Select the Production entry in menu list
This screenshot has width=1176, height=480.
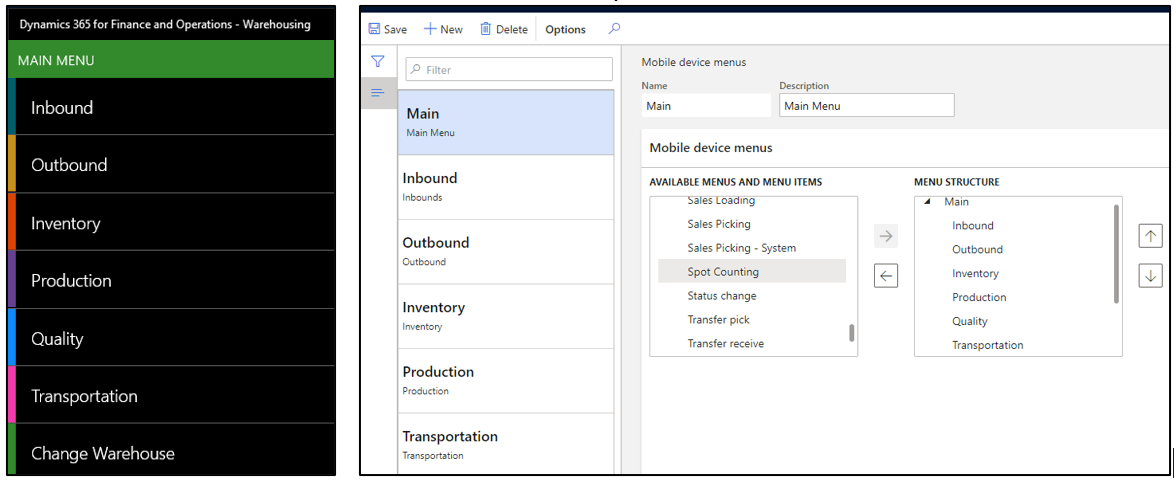[506, 381]
